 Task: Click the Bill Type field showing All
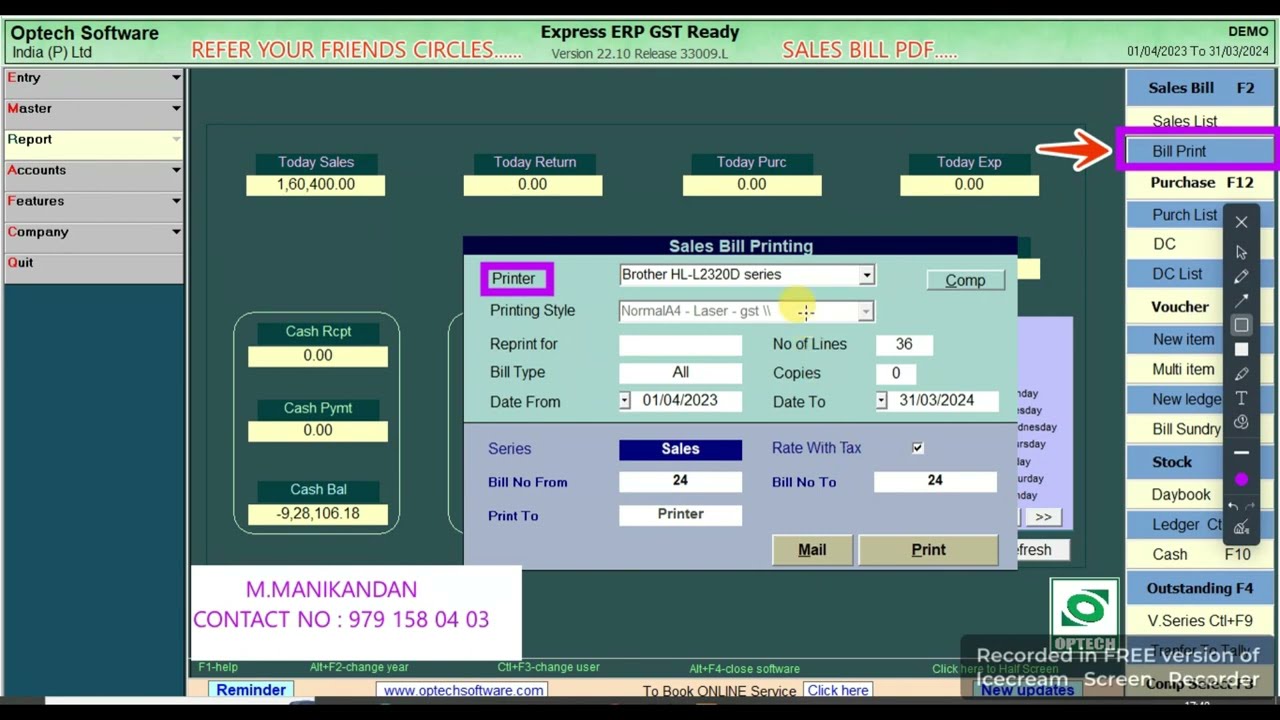[680, 373]
